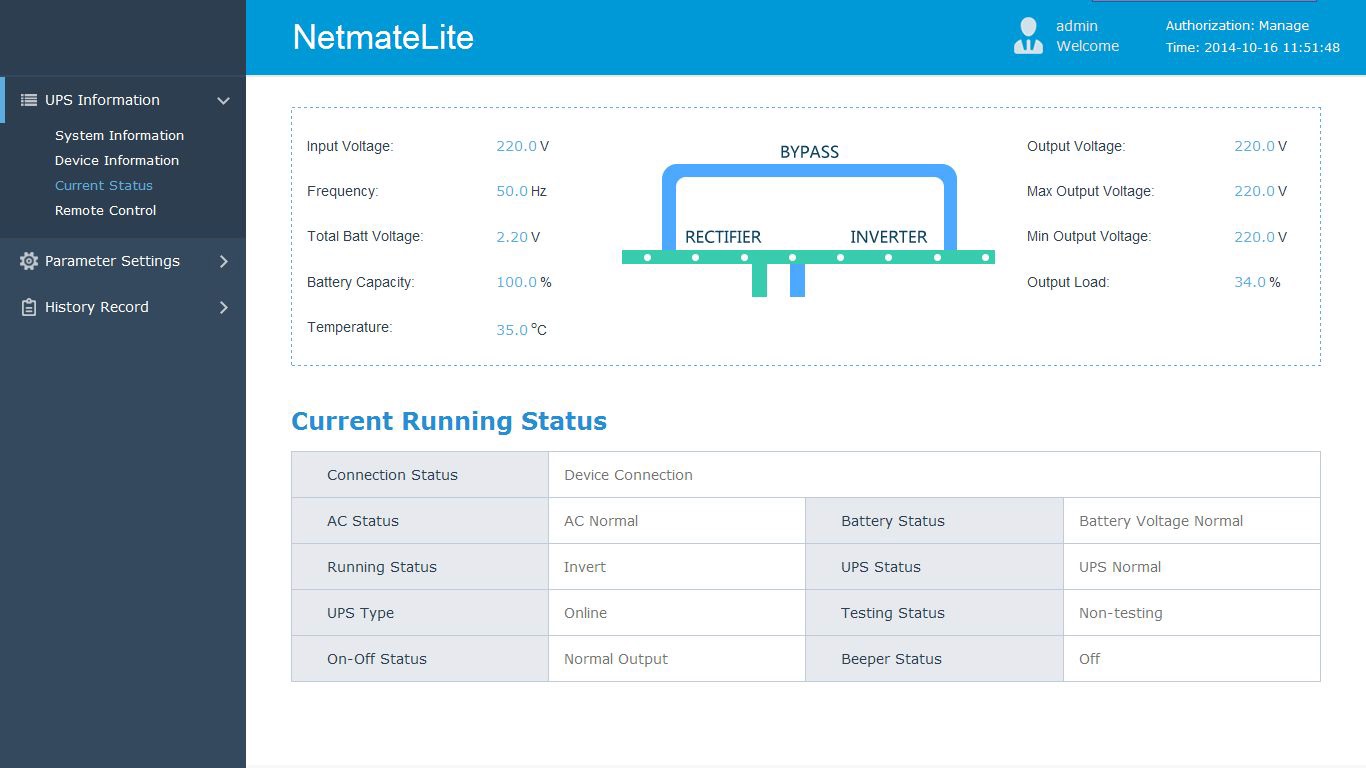Select Current Status in sidebar
Image resolution: width=1366 pixels, height=768 pixels.
click(x=103, y=185)
